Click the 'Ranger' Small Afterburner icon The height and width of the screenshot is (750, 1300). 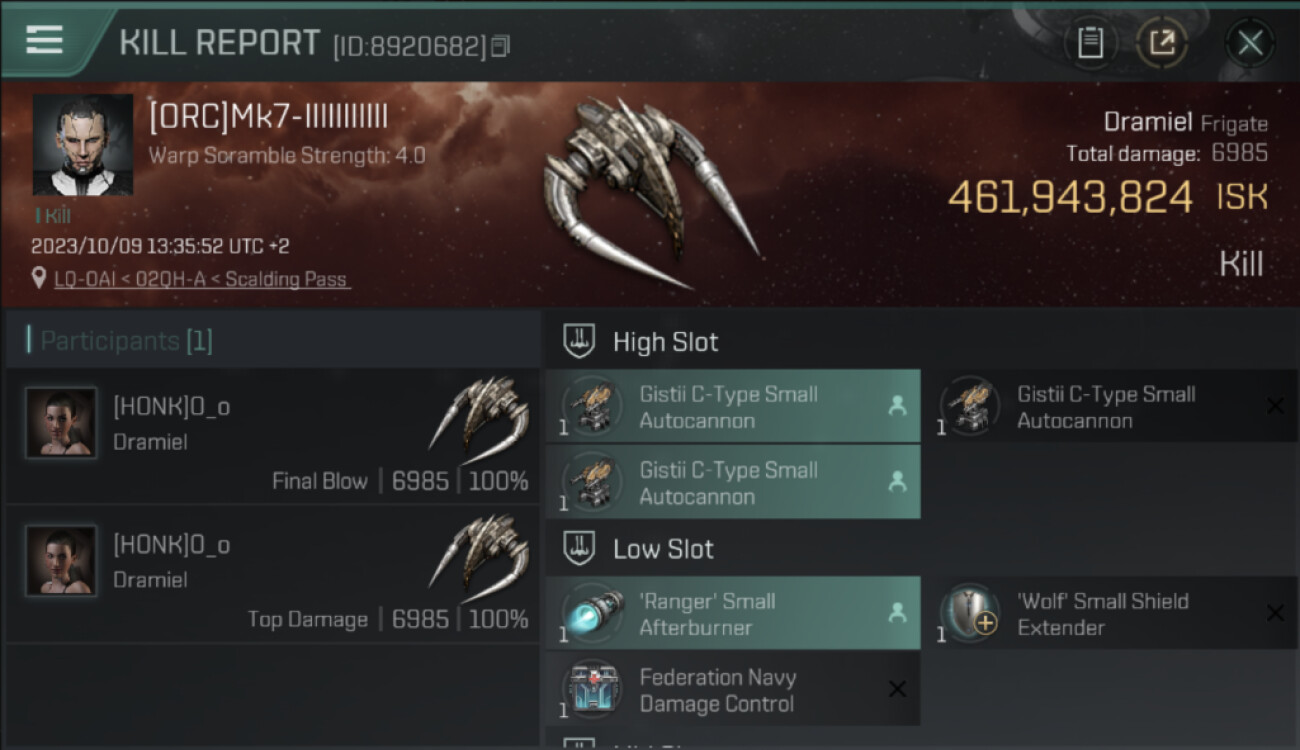592,613
